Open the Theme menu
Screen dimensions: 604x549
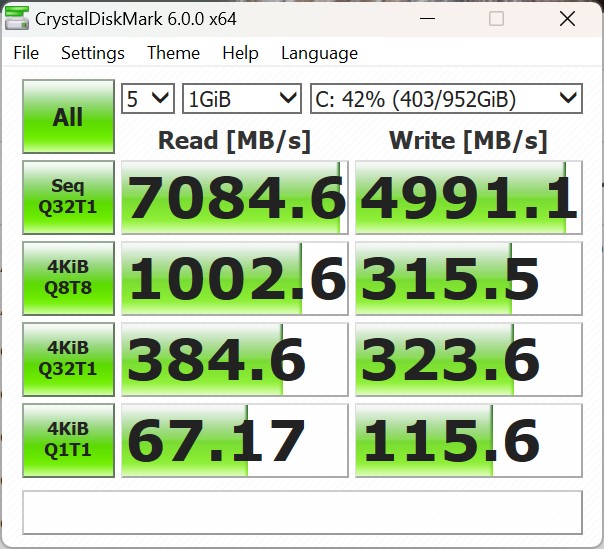pos(173,53)
